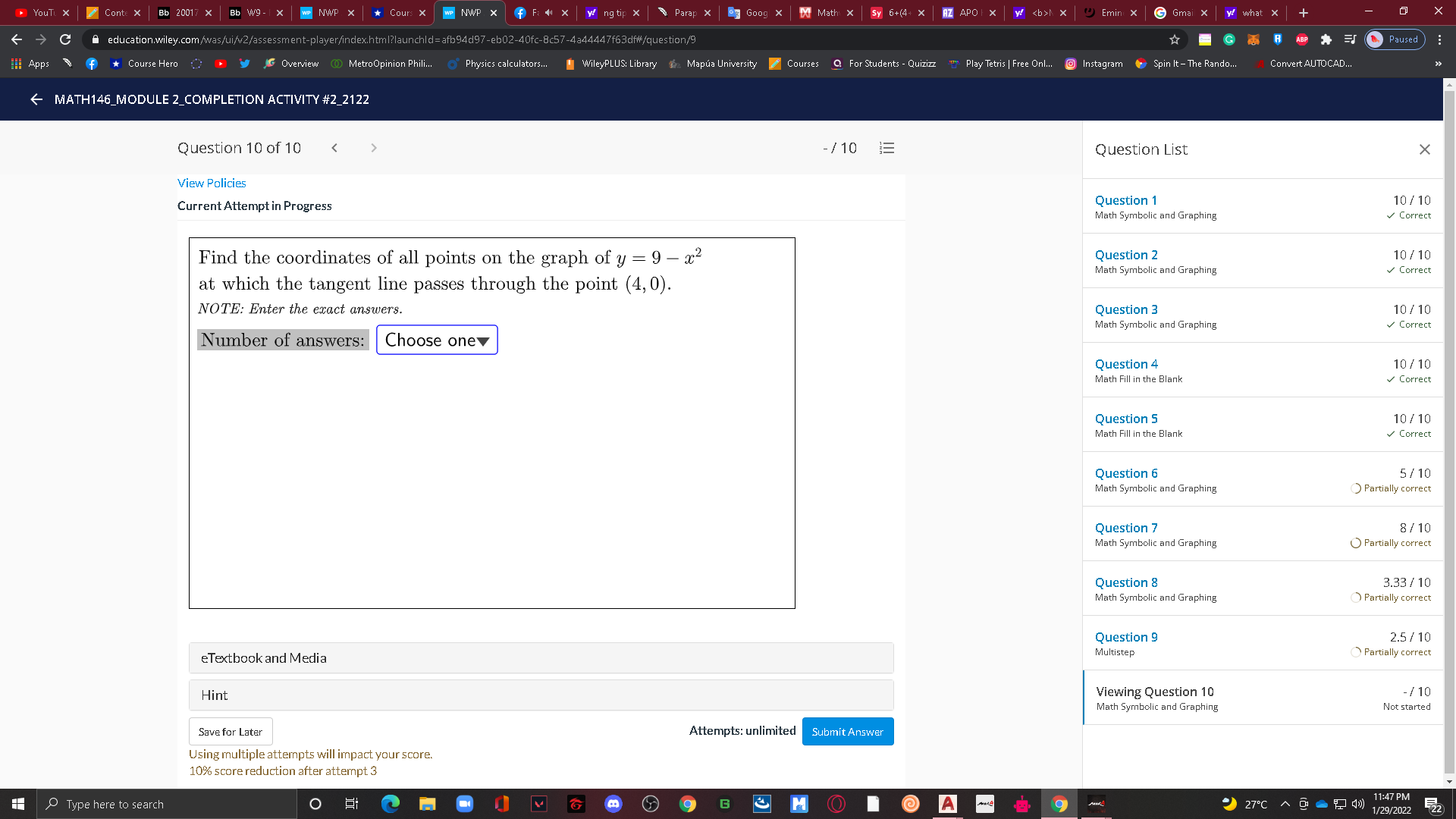1456x819 pixels.
Task: Open OBS Studio from the taskbar
Action: [650, 804]
